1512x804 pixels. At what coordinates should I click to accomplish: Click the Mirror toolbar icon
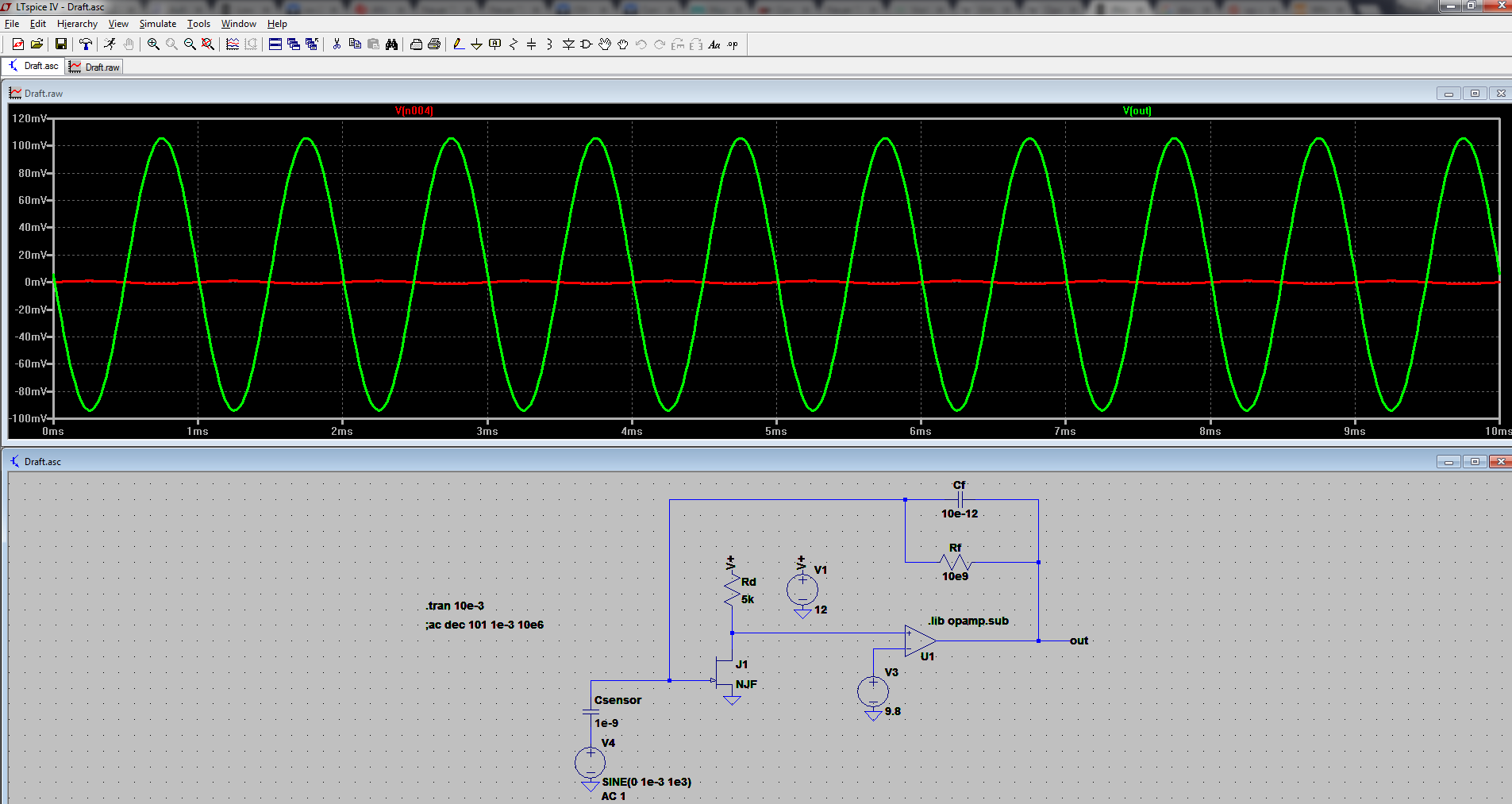(x=696, y=44)
